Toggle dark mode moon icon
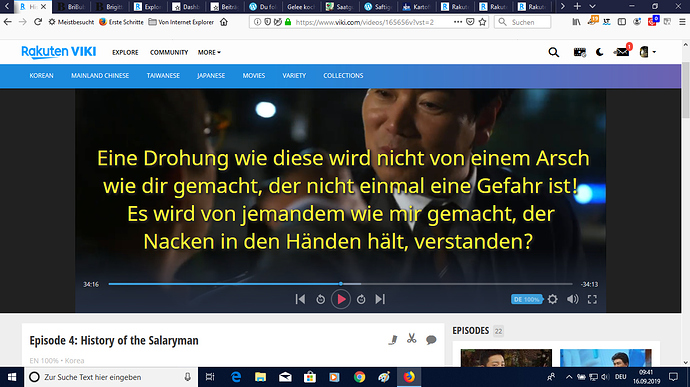690x387 pixels. pyautogui.click(x=599, y=52)
